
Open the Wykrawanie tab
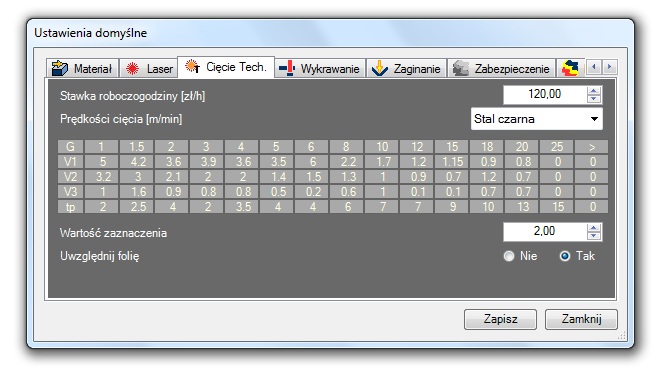320,68
